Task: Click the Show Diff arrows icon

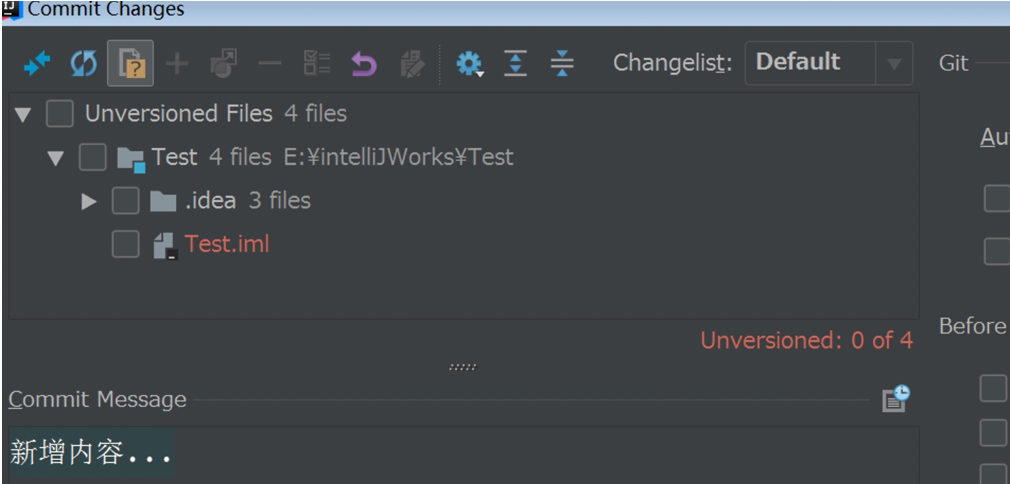Action: (37, 63)
